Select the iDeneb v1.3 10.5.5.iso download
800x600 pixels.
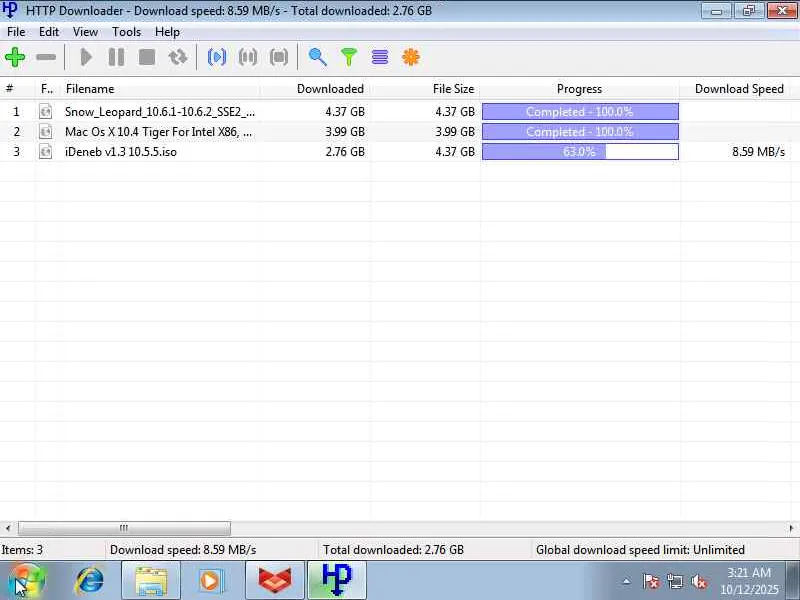click(120, 152)
